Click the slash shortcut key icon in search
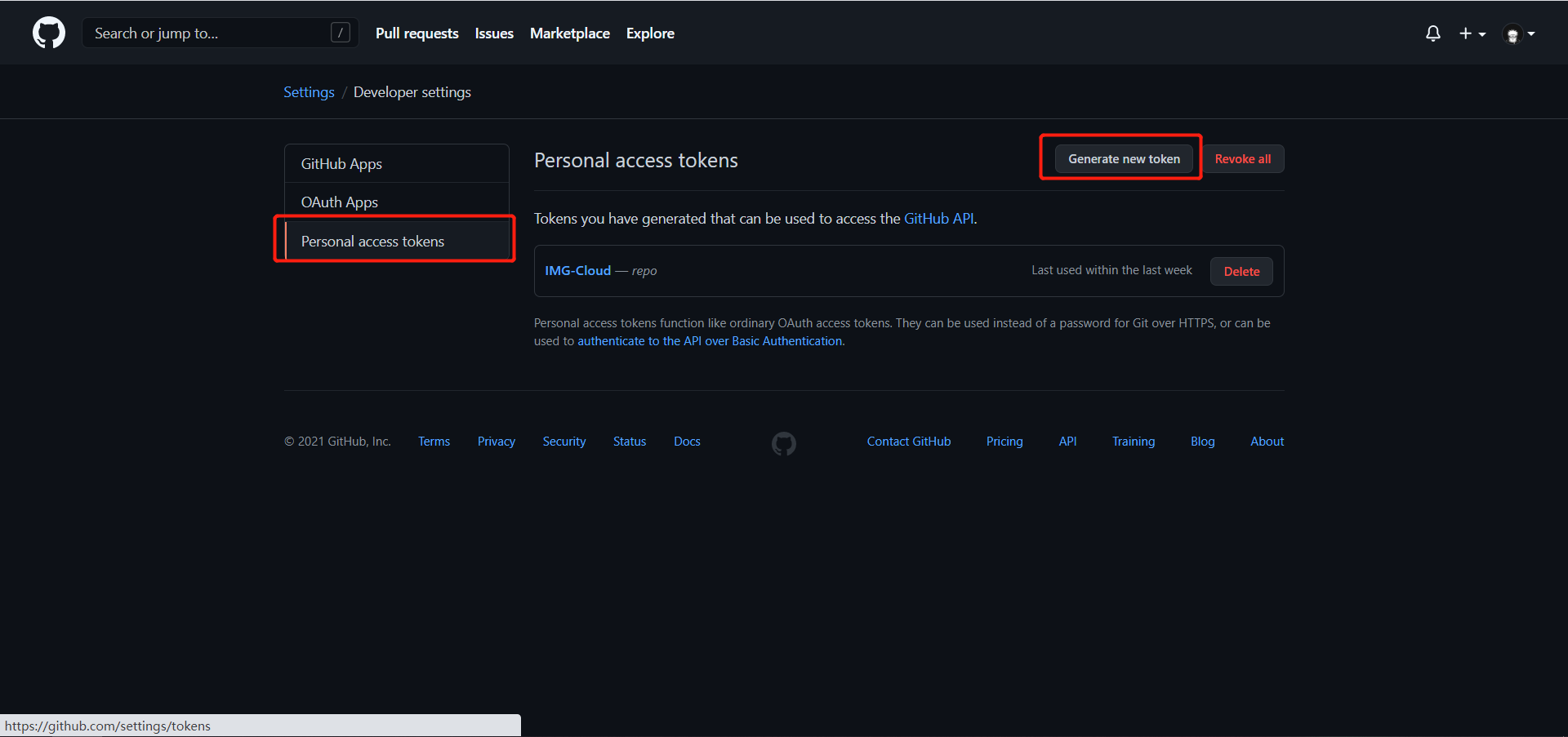 point(341,33)
